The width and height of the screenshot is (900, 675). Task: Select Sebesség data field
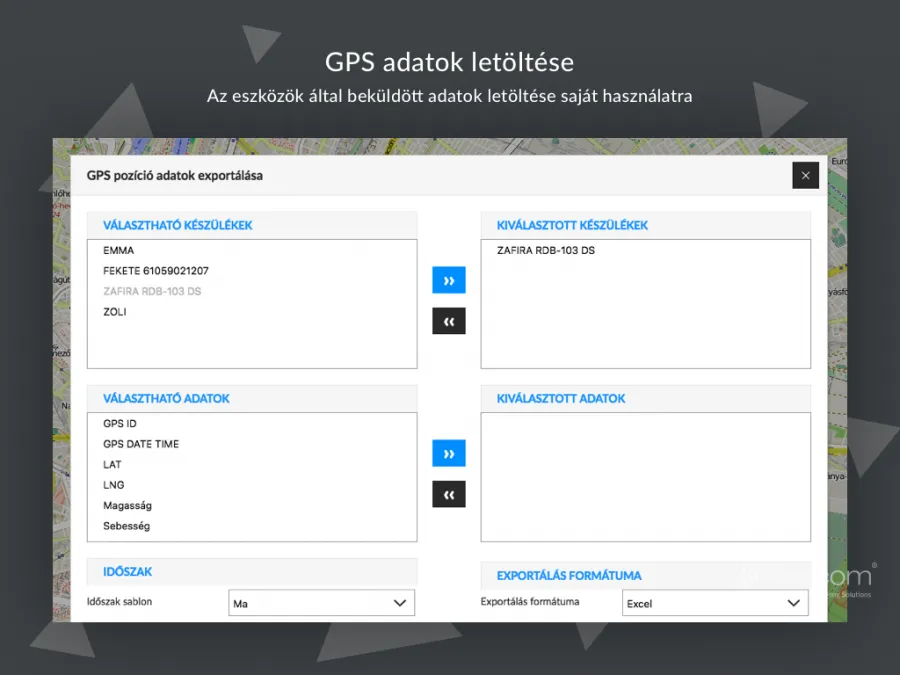tap(252, 526)
